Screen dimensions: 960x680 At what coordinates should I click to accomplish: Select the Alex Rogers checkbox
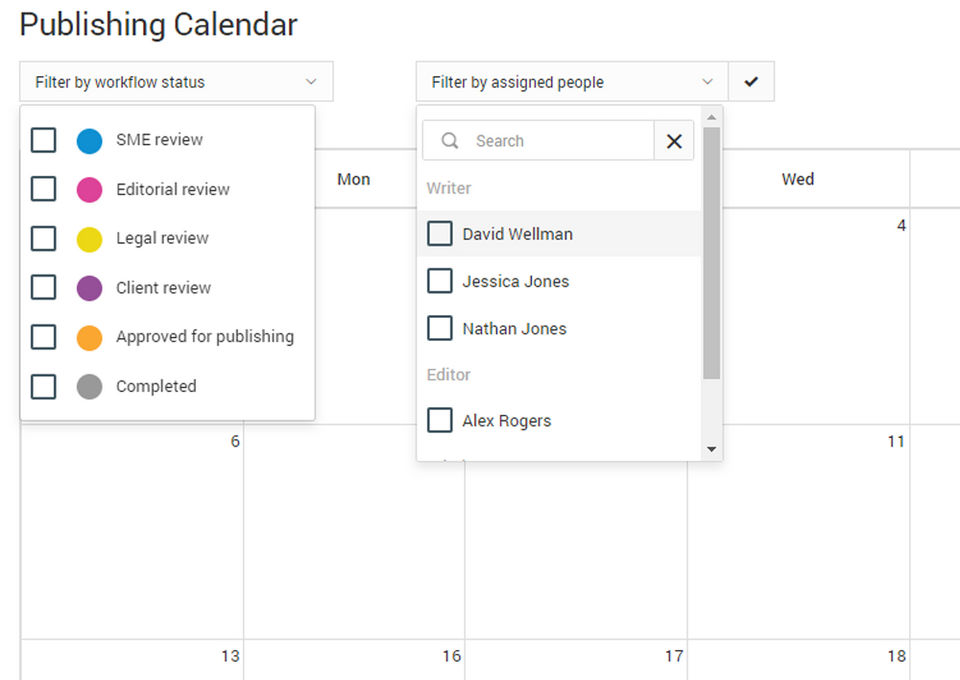tap(440, 420)
